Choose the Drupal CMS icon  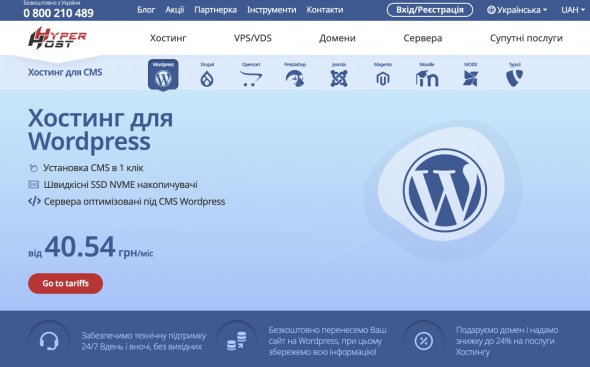coord(207,75)
